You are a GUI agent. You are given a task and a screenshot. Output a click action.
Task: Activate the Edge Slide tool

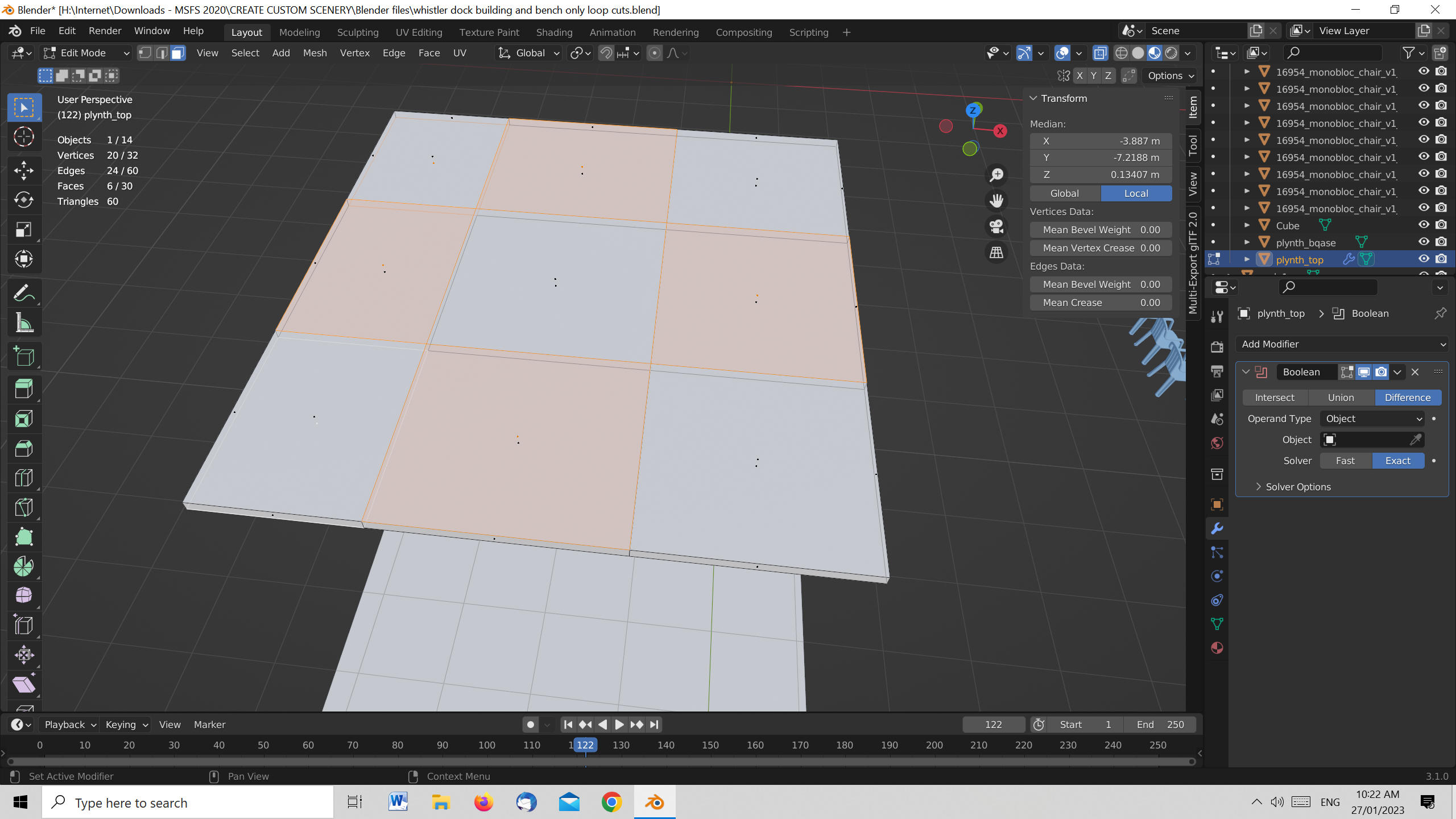pos(24,625)
